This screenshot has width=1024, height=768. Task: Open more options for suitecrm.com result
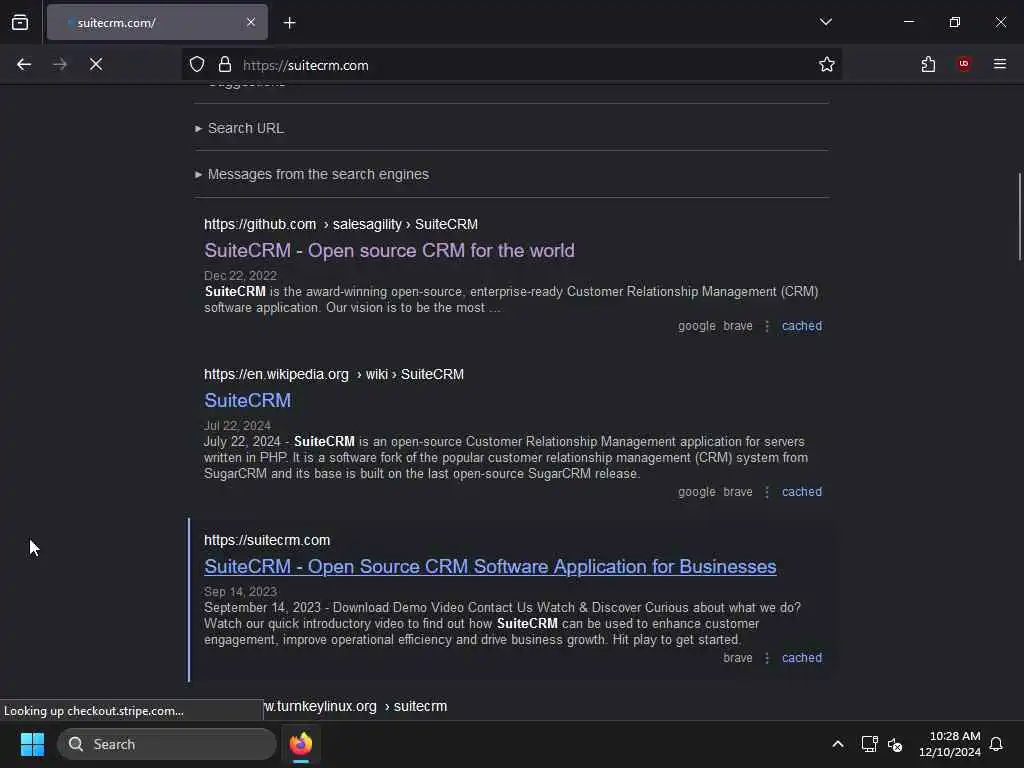coord(767,658)
